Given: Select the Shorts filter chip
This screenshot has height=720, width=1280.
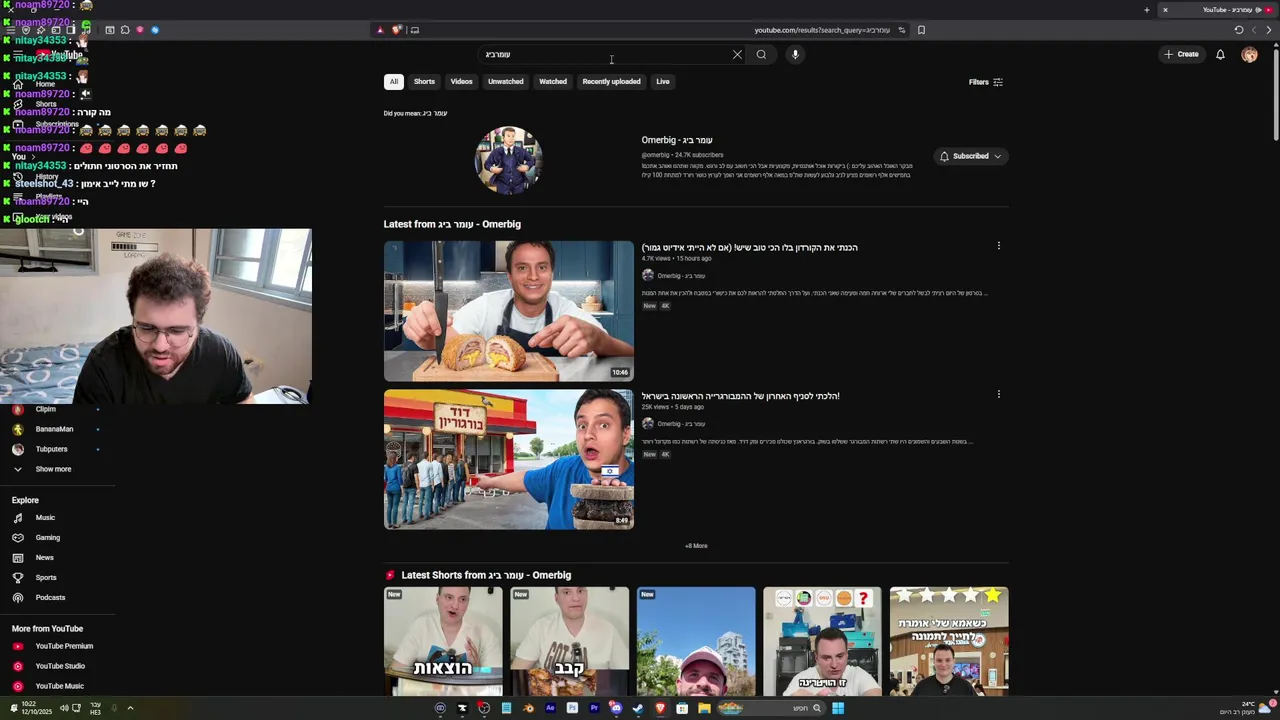Looking at the screenshot, I should (x=424, y=82).
